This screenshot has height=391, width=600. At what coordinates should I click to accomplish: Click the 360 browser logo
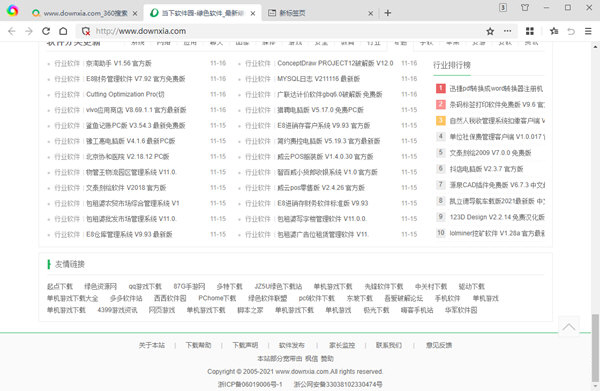coord(12,11)
